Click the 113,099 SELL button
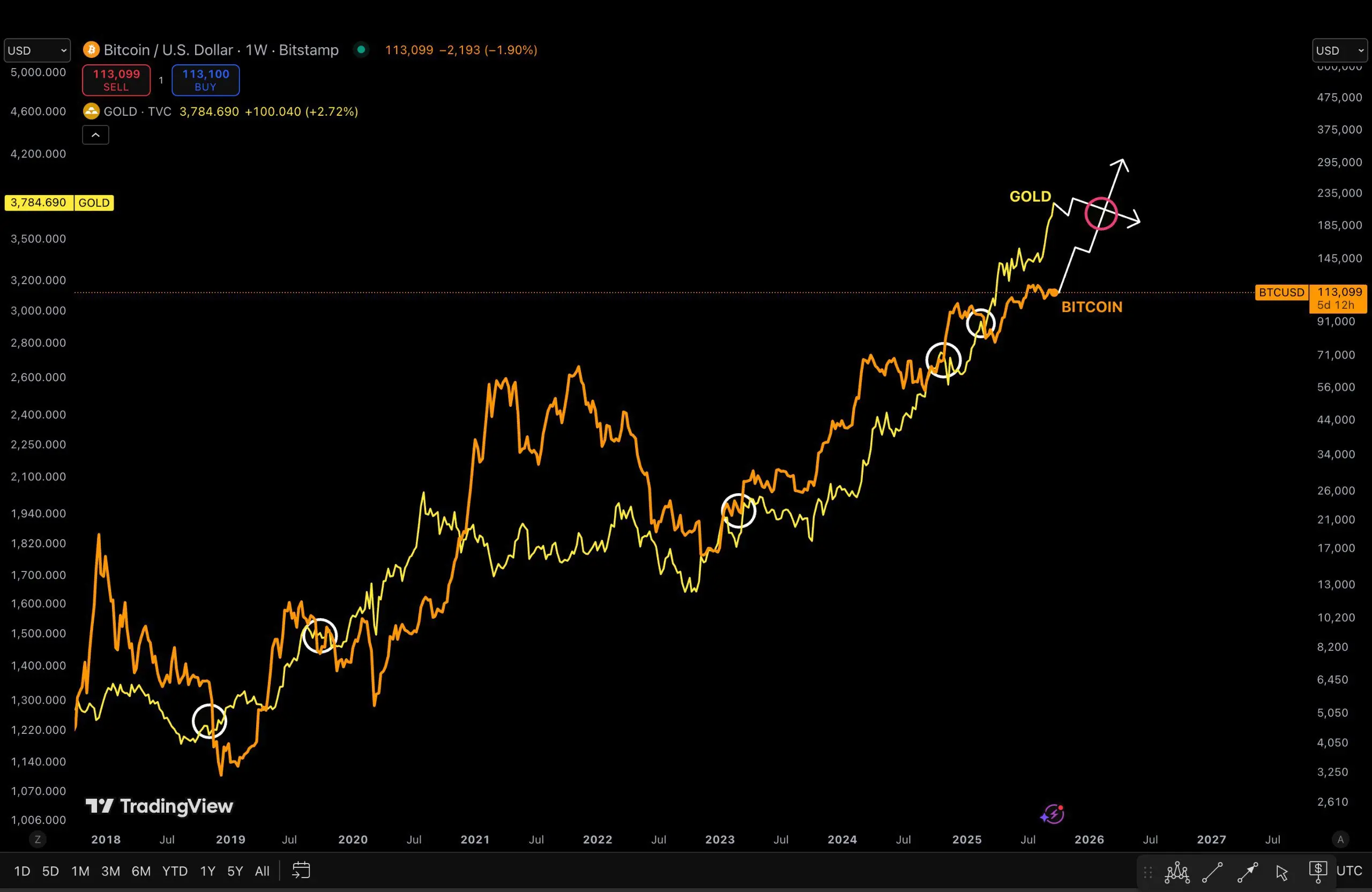 116,80
